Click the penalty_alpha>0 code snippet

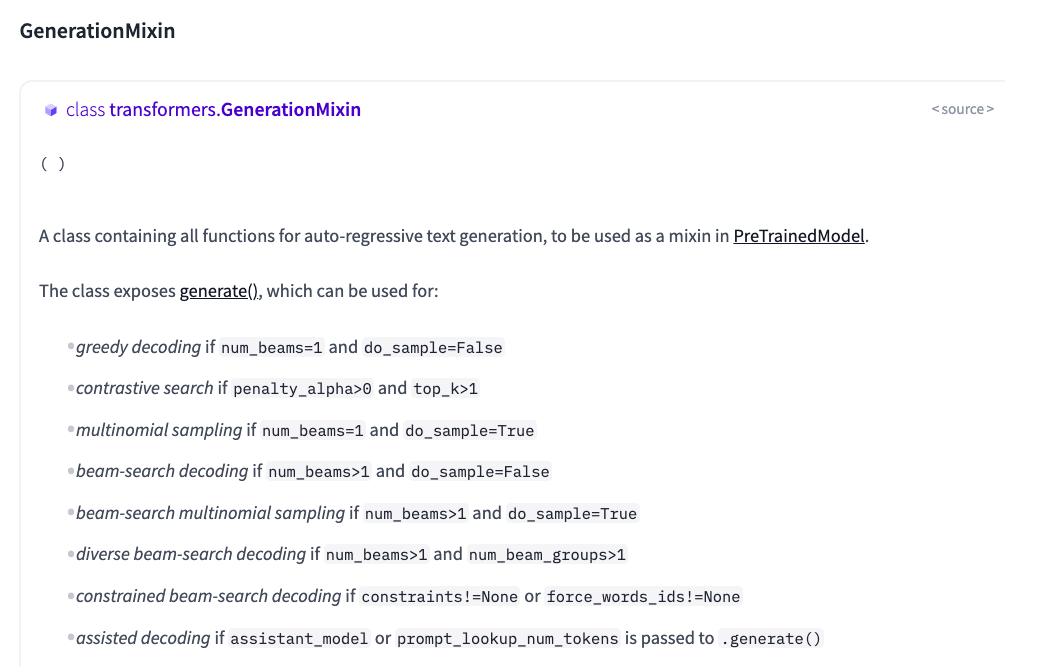(302, 389)
